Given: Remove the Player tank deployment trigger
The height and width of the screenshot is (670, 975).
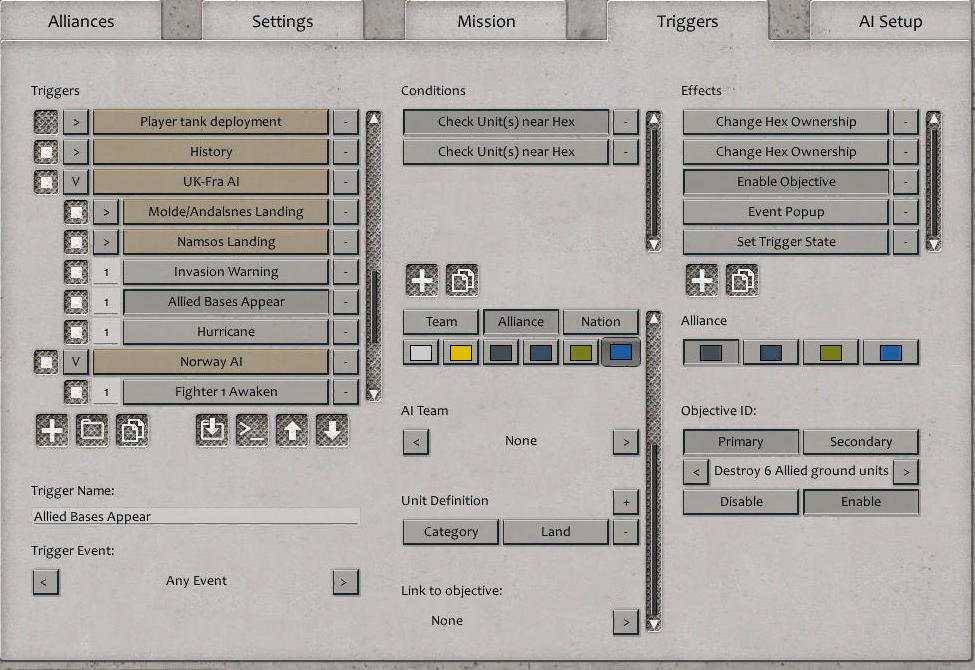Looking at the screenshot, I should click(x=346, y=122).
